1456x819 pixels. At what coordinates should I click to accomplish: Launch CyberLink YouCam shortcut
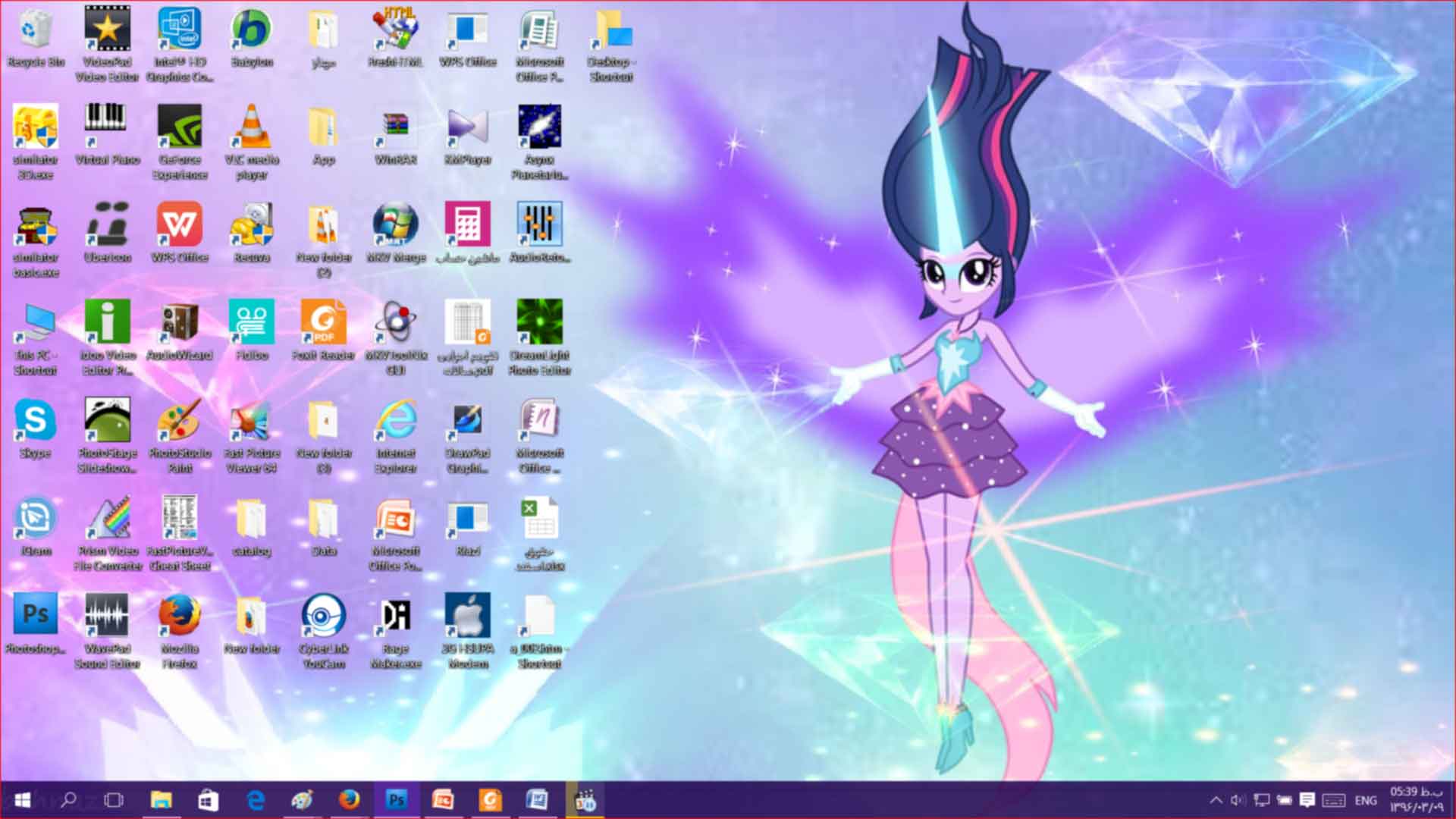[x=324, y=632]
